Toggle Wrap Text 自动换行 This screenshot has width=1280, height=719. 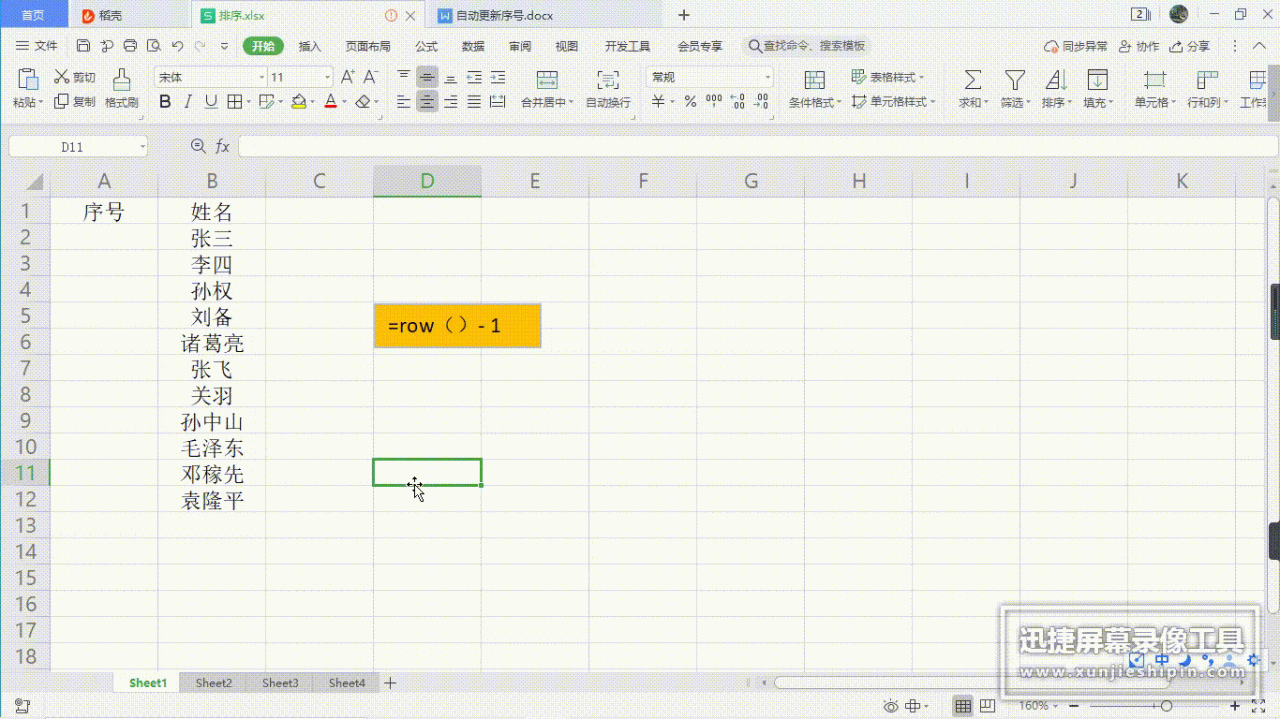[x=608, y=89]
